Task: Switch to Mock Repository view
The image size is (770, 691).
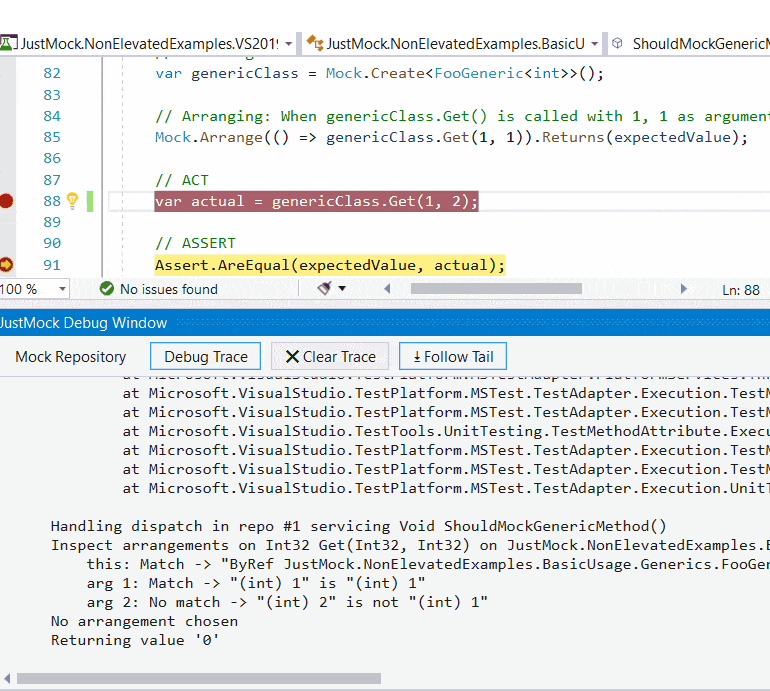Action: point(71,357)
